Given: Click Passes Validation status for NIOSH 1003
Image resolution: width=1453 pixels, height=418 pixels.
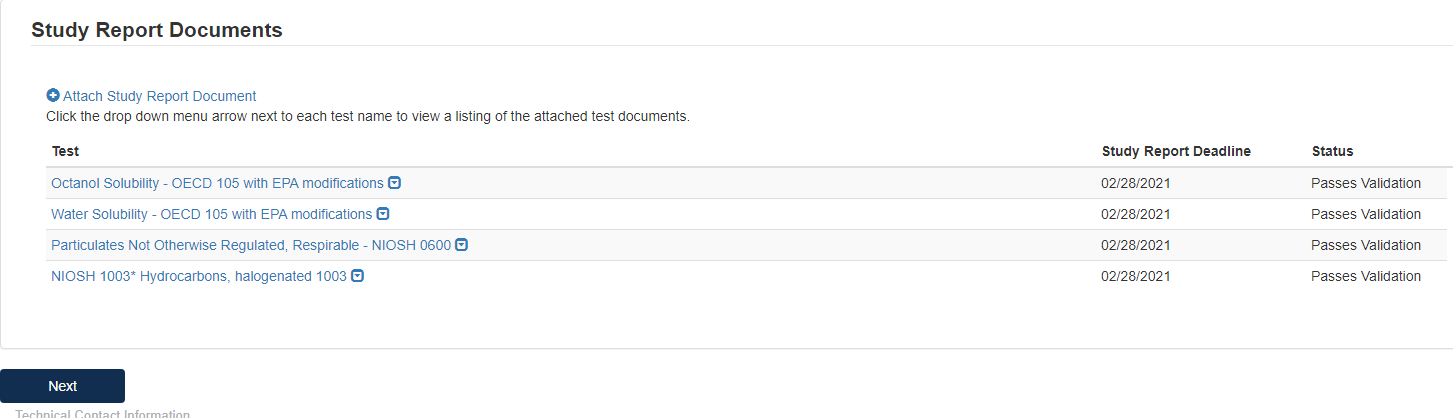Looking at the screenshot, I should (1365, 276).
